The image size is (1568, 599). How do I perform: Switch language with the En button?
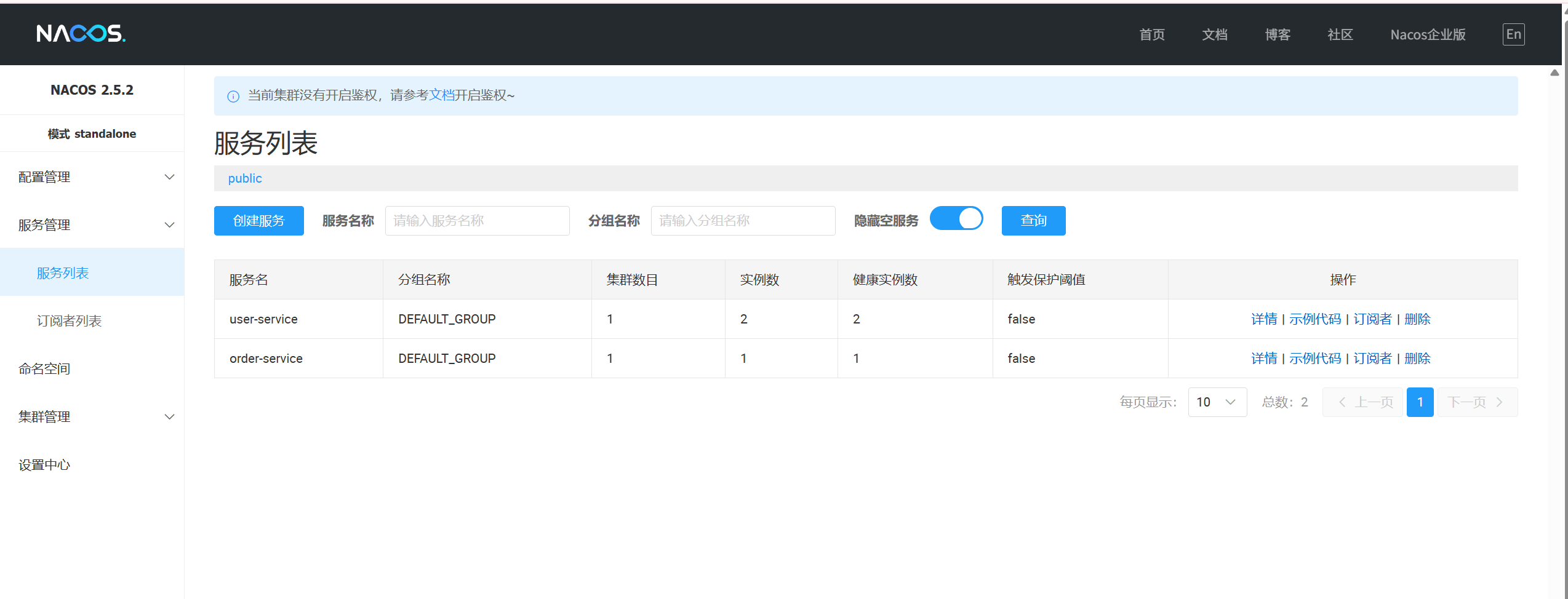click(1514, 34)
